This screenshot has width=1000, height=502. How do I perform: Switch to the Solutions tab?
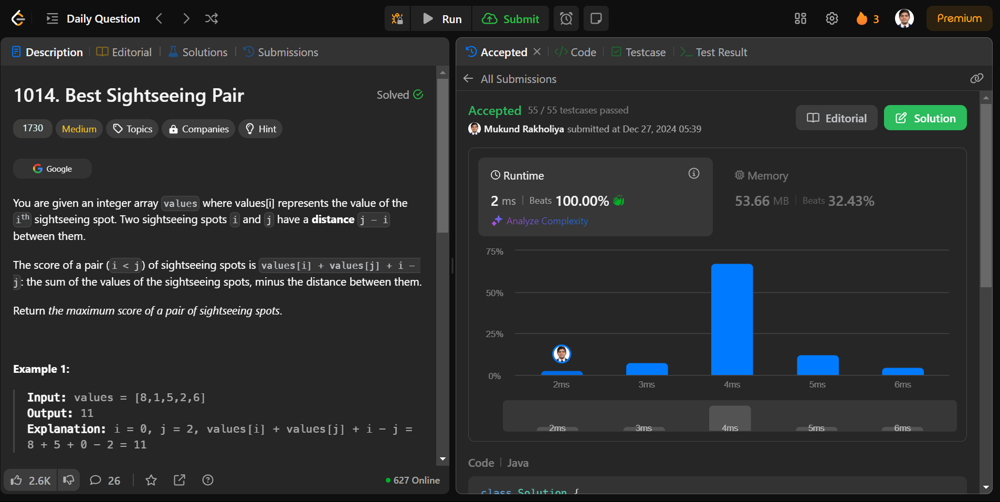(x=198, y=52)
